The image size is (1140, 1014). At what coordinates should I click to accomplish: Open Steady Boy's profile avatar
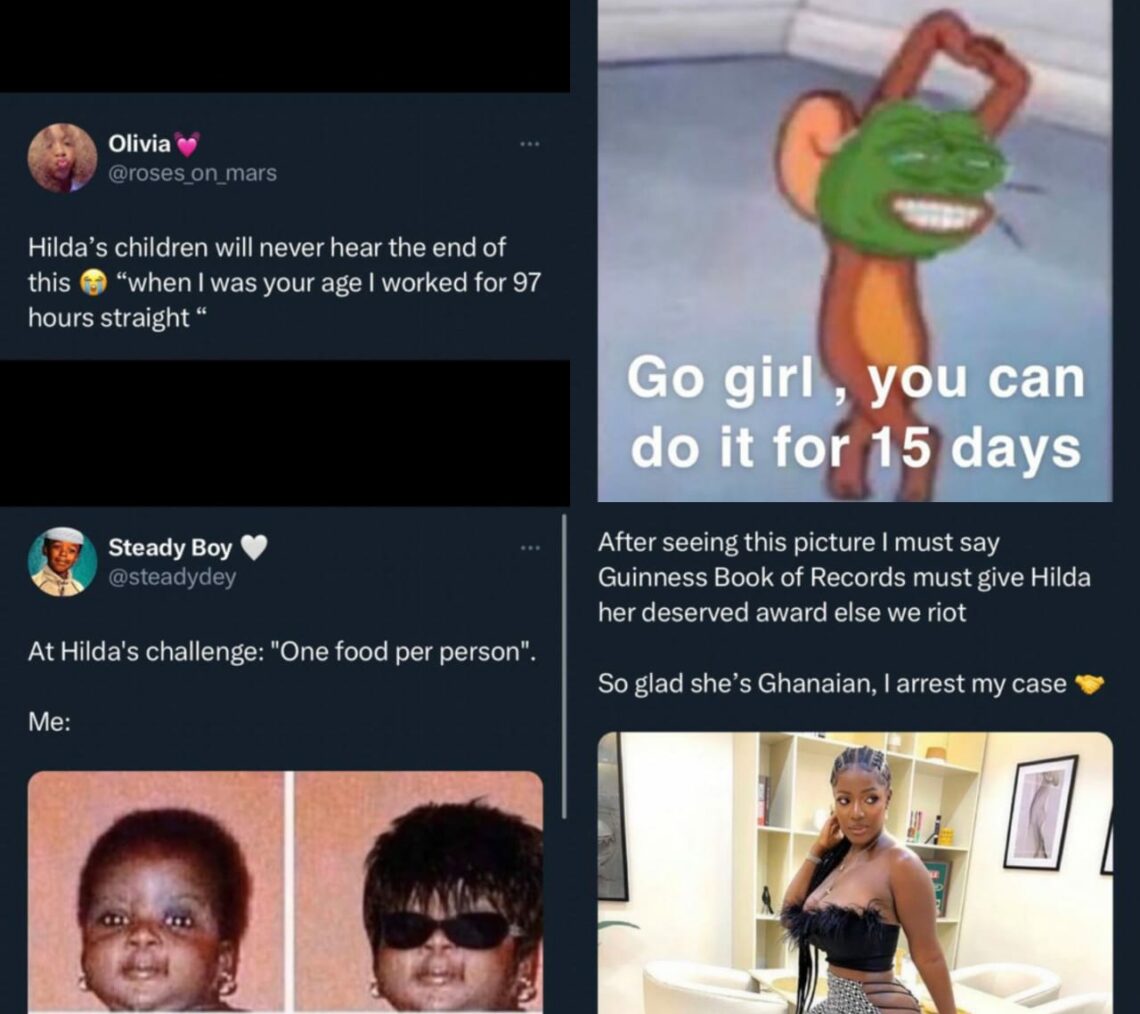click(63, 561)
